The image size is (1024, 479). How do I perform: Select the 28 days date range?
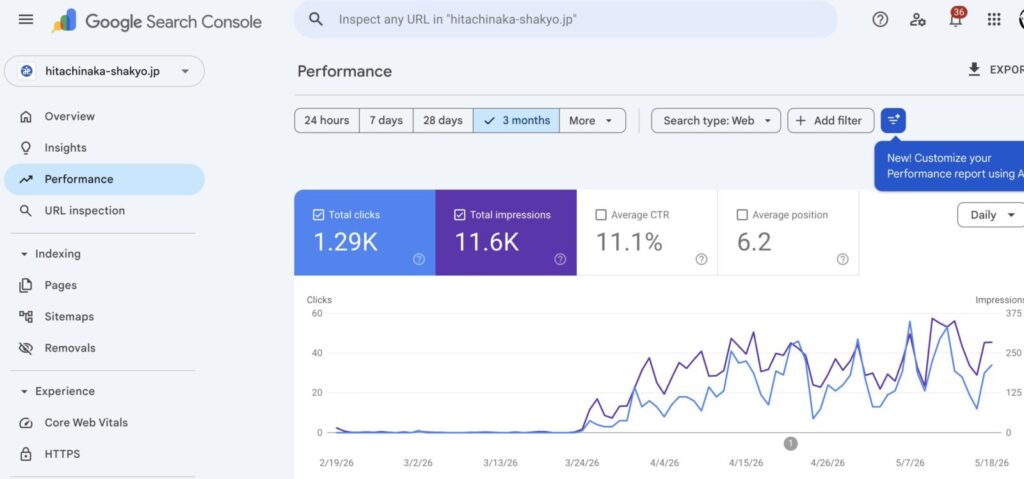[x=443, y=120]
